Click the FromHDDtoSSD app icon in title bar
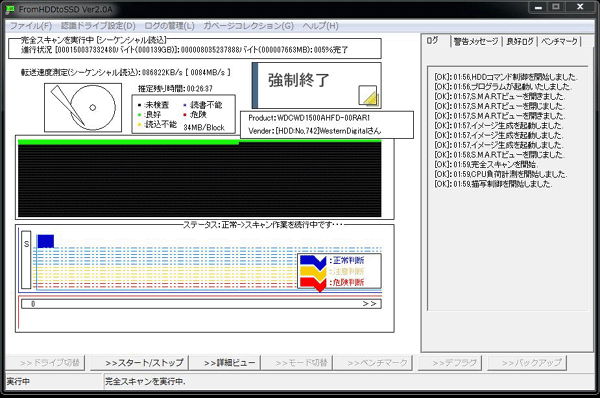Viewport: 600px width, 398px height. point(10,9)
